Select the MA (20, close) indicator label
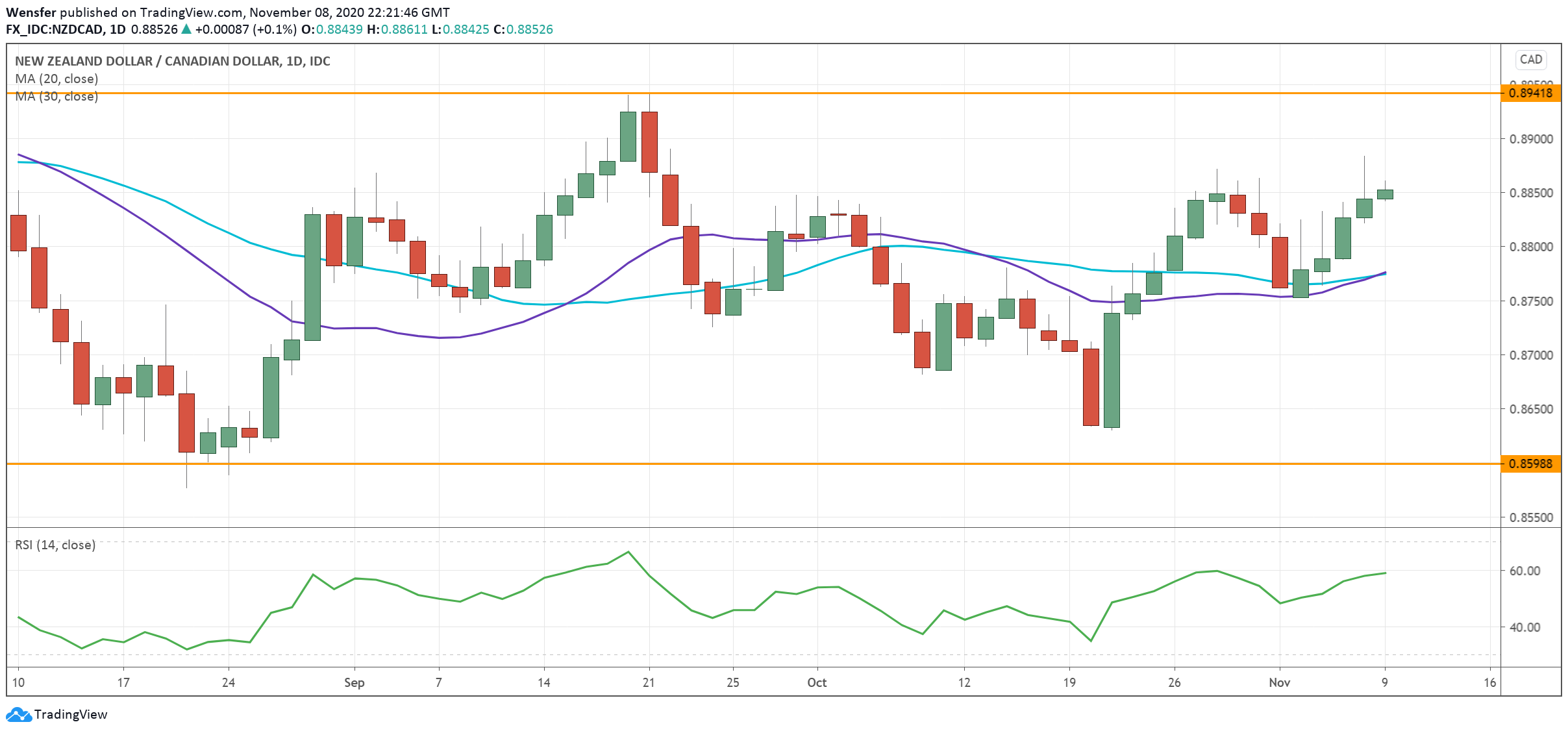1568x733 pixels. [56, 79]
